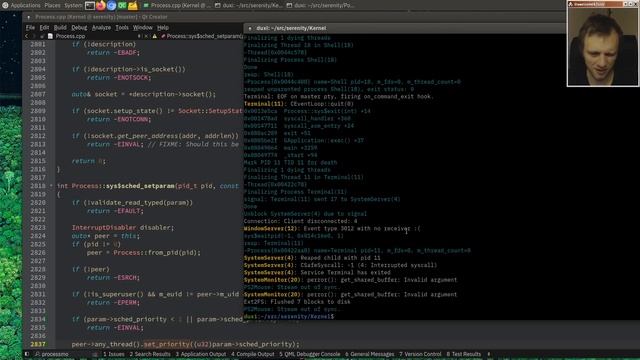
Task: Click the terminal prompt line at bottom
Action: point(289,316)
